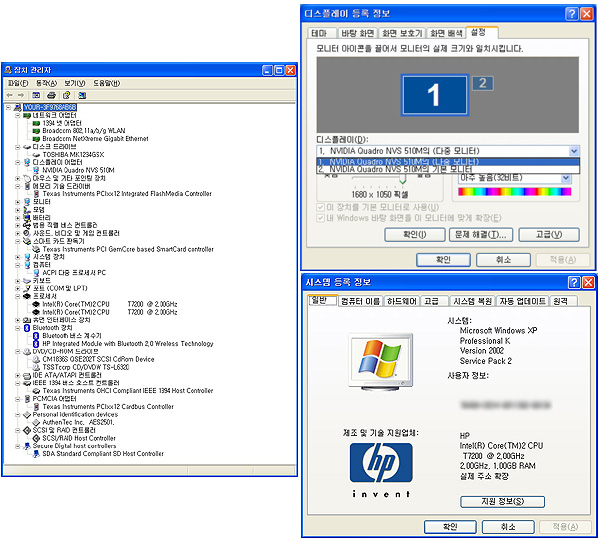Click the help question mark in 디스플레이 등록 정보
Screen dimensions: 600x541
click(x=572, y=14)
